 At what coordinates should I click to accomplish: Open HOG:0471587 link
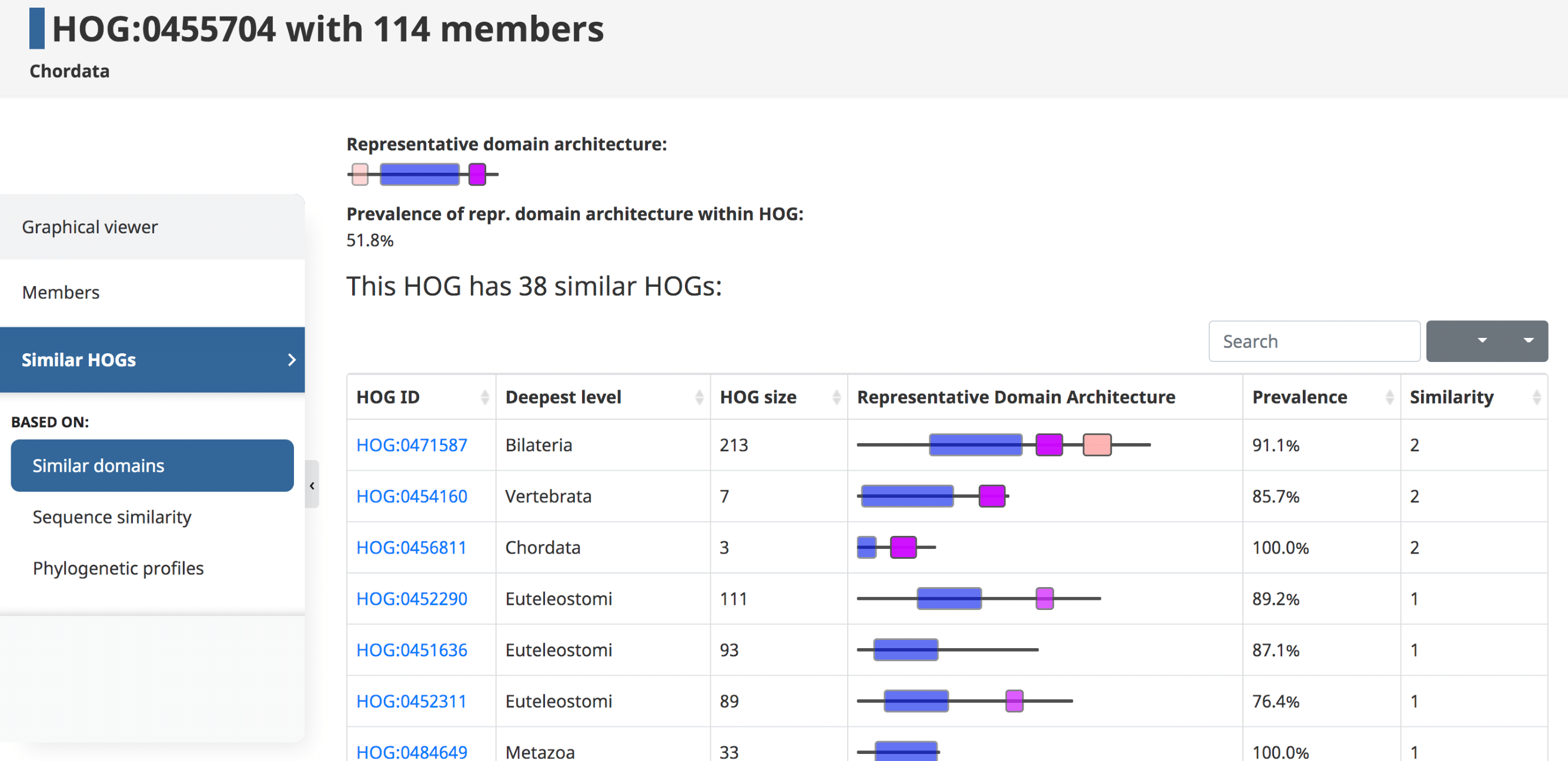click(412, 445)
